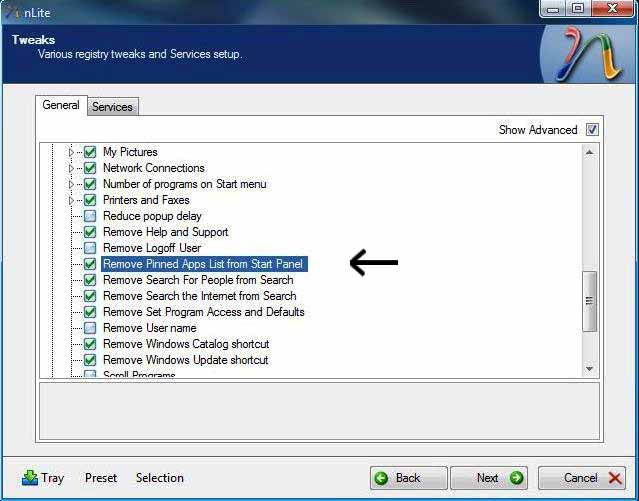This screenshot has height=501, width=639.
Task: Switch to the Services tab
Action: click(112, 107)
